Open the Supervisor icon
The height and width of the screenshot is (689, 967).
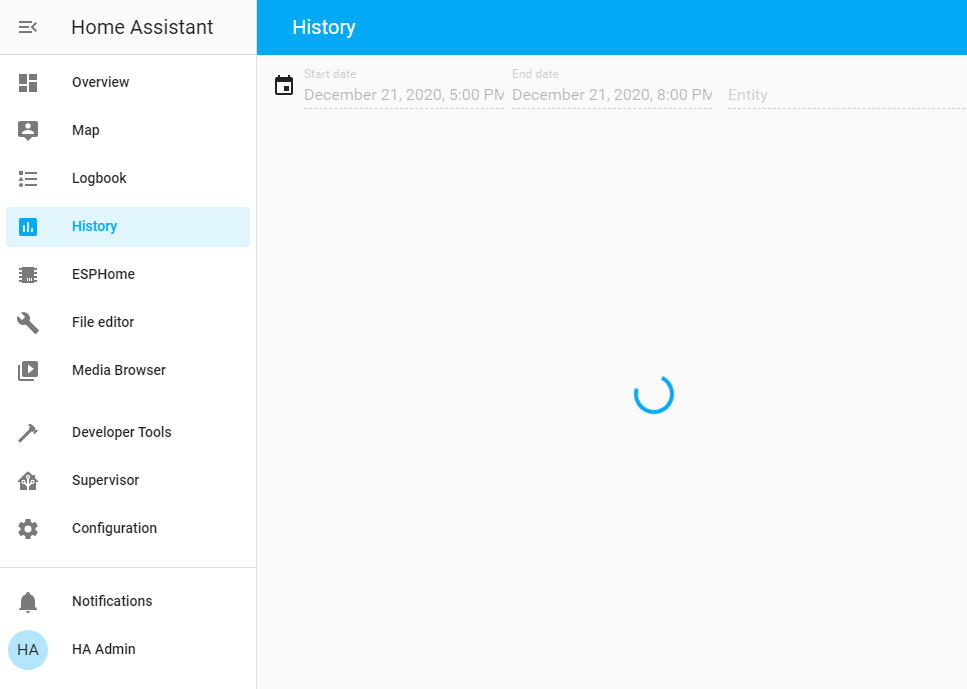[x=28, y=480]
